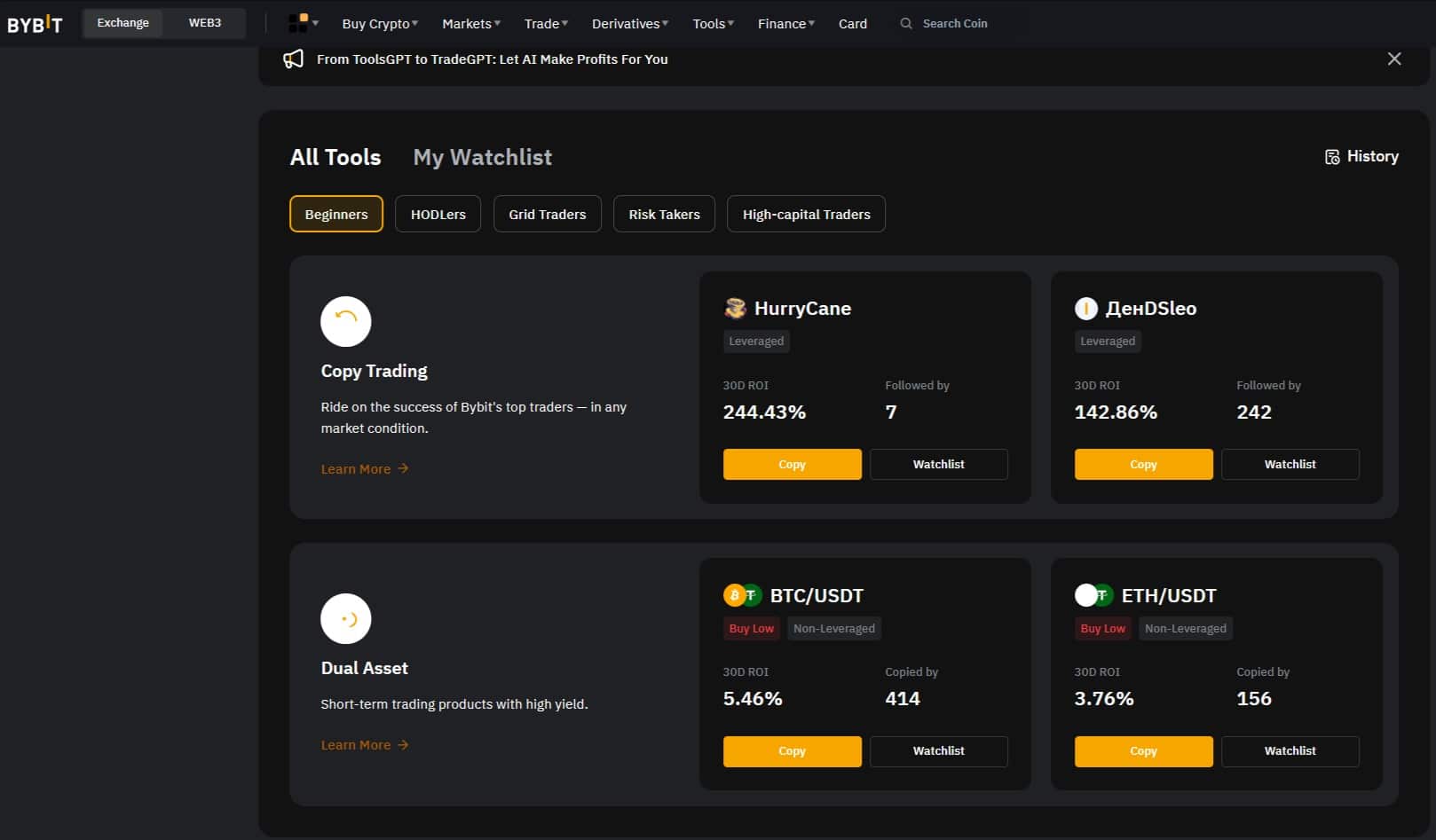Image resolution: width=1436 pixels, height=840 pixels.
Task: Click the ETH/USDT title
Action: (1169, 595)
